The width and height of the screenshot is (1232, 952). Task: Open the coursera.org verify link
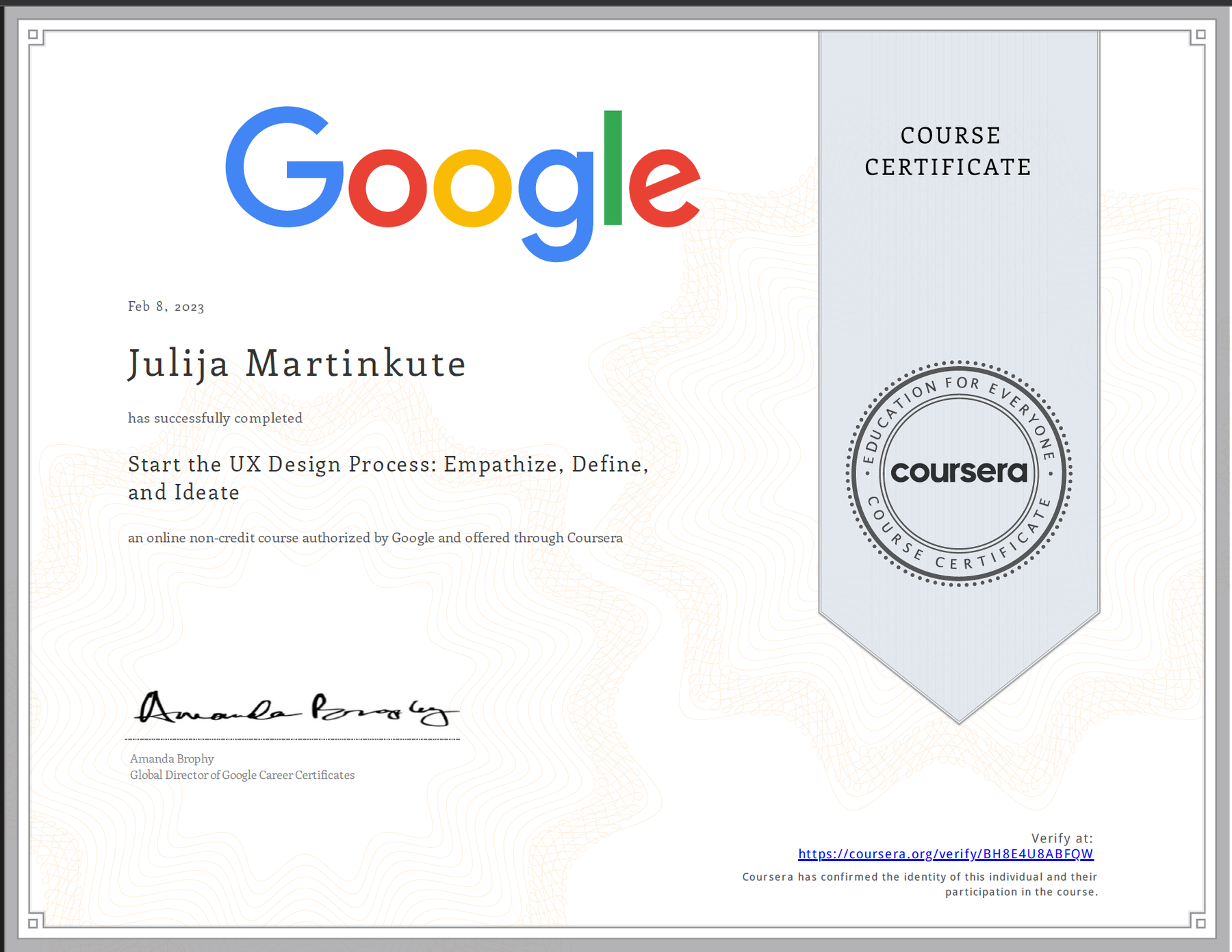click(946, 854)
